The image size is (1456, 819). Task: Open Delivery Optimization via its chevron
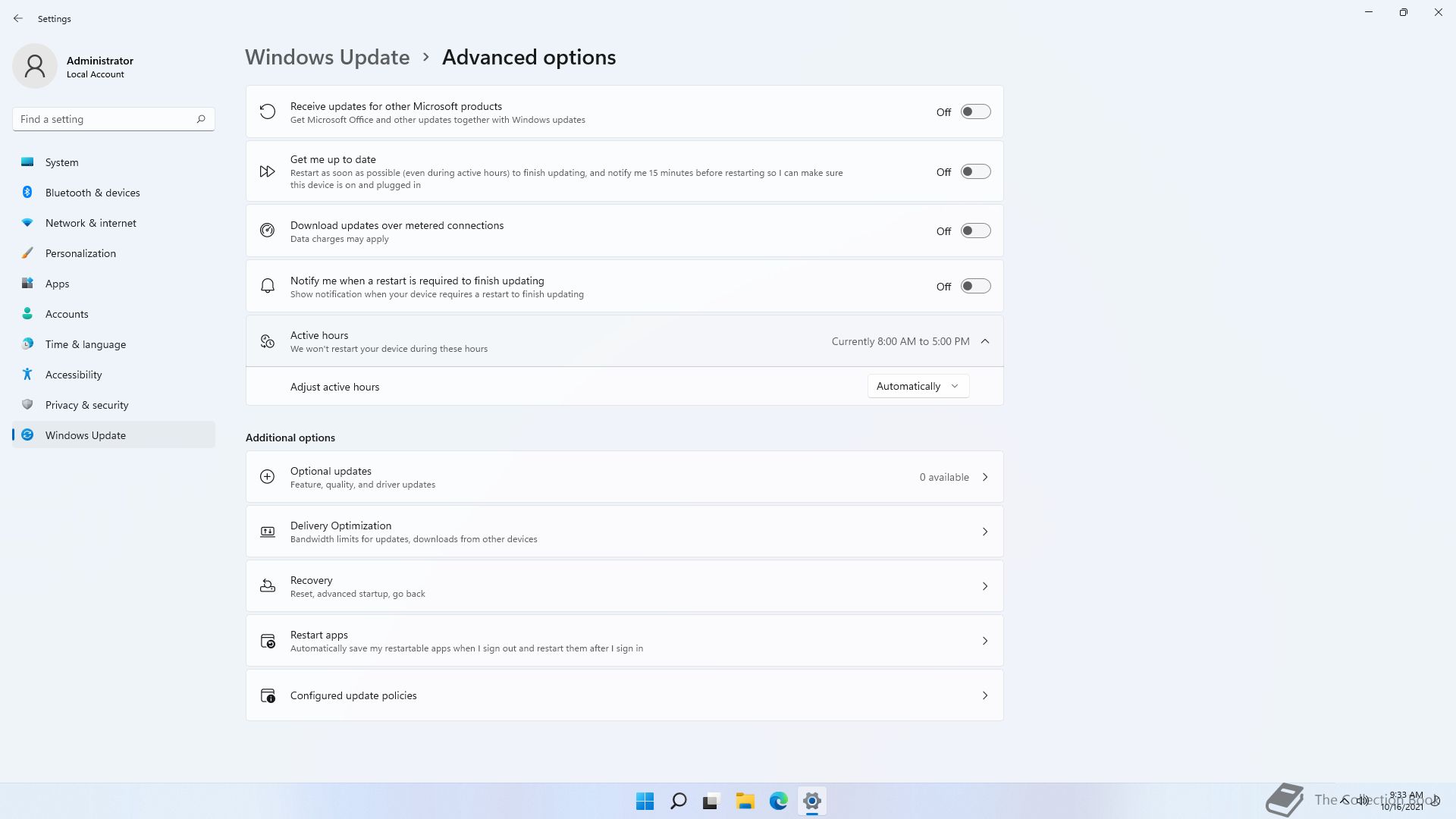985,532
